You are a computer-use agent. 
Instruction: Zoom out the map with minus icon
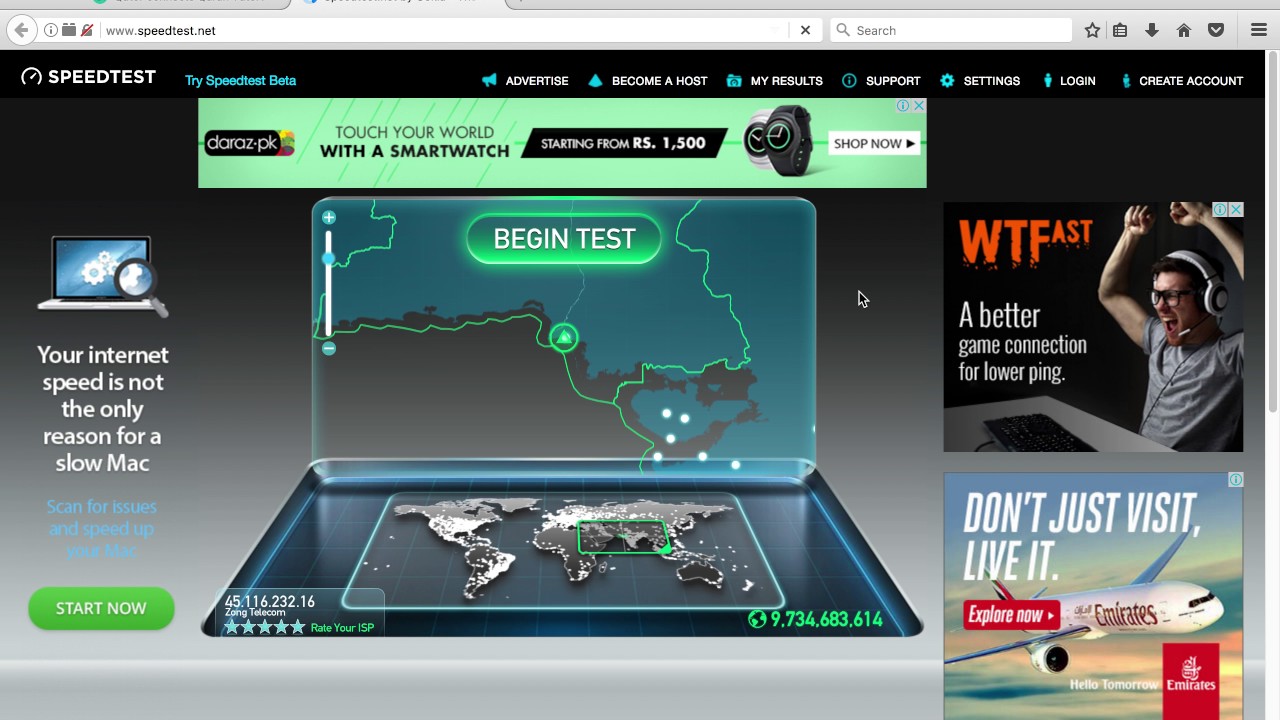click(x=329, y=348)
